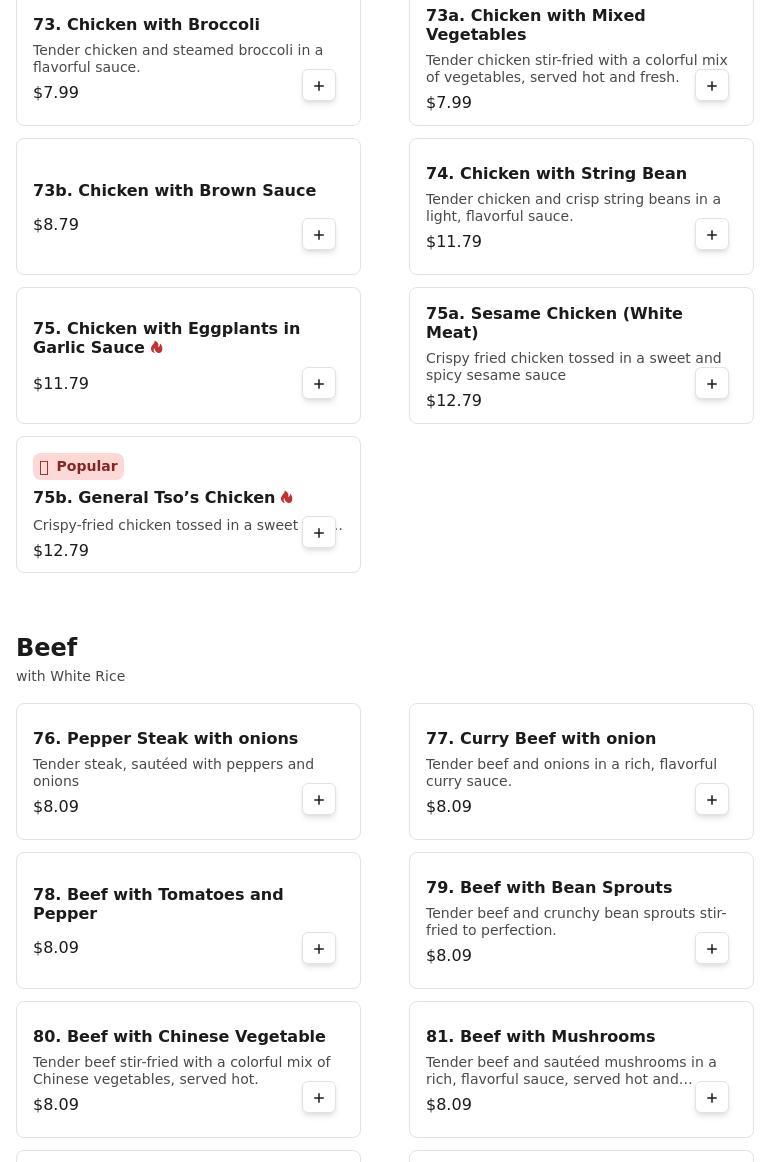Click spicy flame icon beside General Tso's
Image resolution: width=770 pixels, height=1162 pixels.
(287, 497)
